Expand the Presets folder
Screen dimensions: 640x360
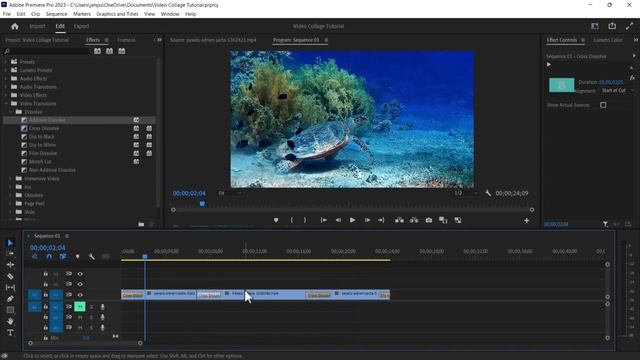point(6,62)
